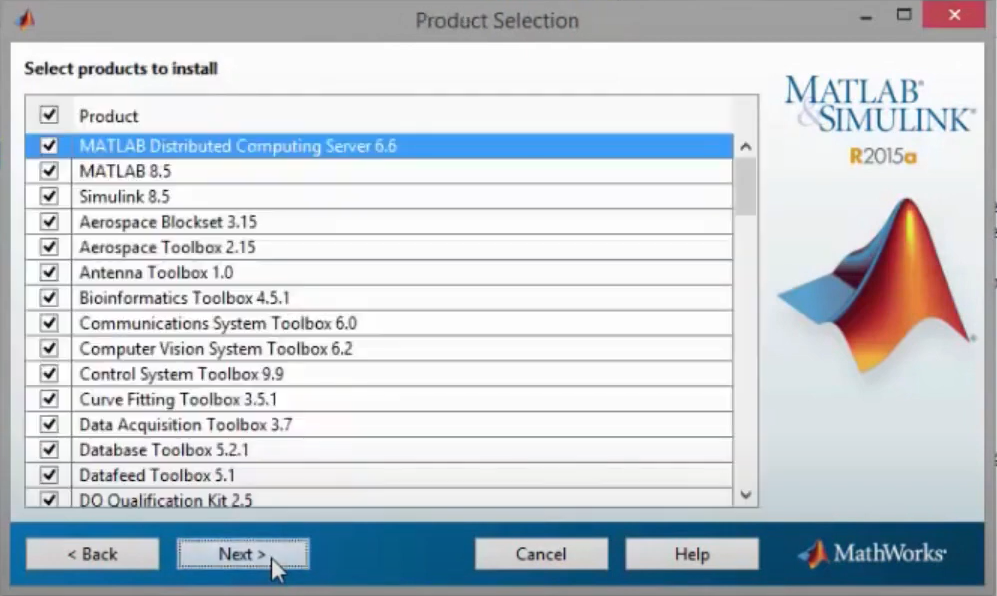Select Curve Fitting Toolbox 3.5.1 row
This screenshot has height=596, width=997.
[x=400, y=399]
